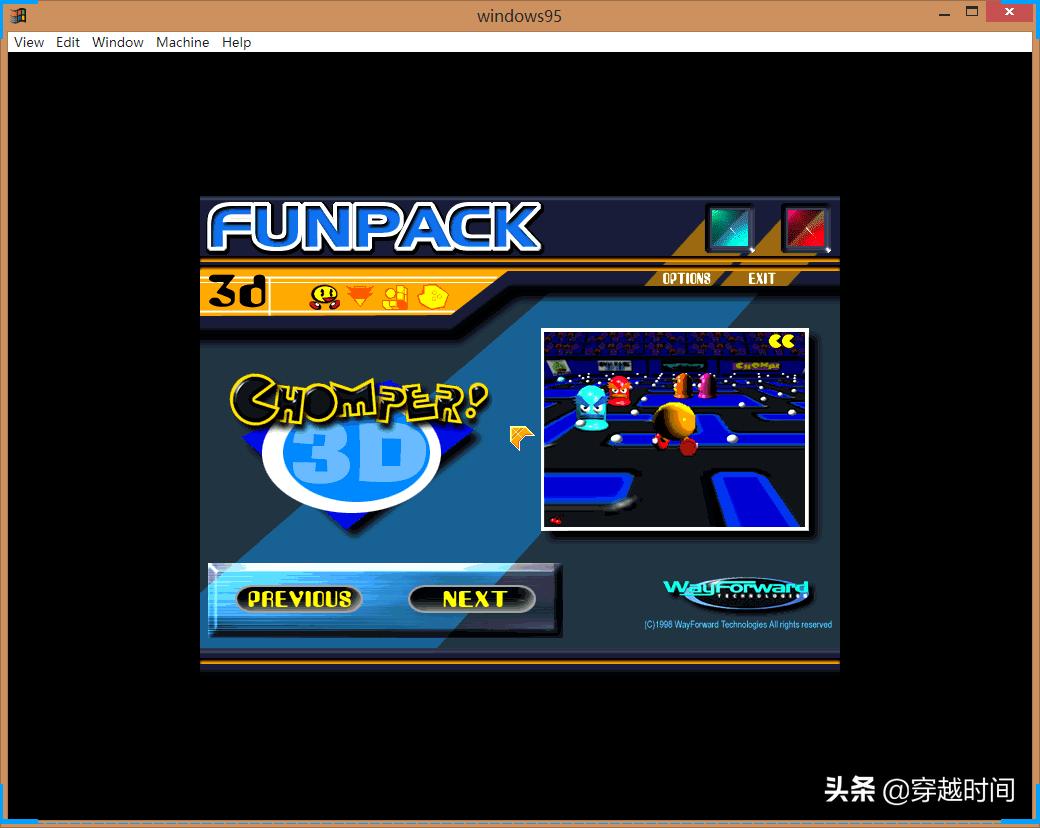
Task: Click the windows95 window app icon
Action: (x=18, y=15)
